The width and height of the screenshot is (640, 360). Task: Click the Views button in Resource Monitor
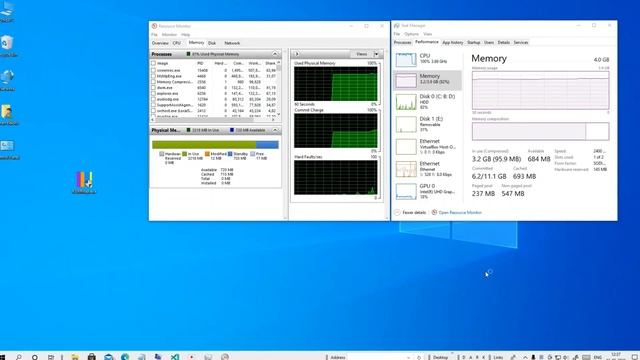[x=362, y=54]
